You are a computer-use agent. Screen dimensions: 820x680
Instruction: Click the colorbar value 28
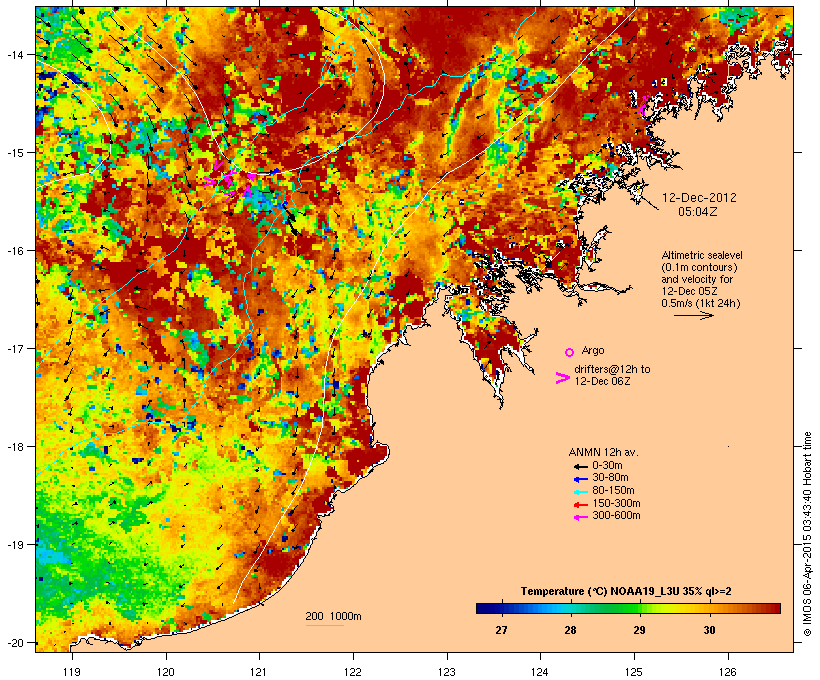pyautogui.click(x=570, y=630)
